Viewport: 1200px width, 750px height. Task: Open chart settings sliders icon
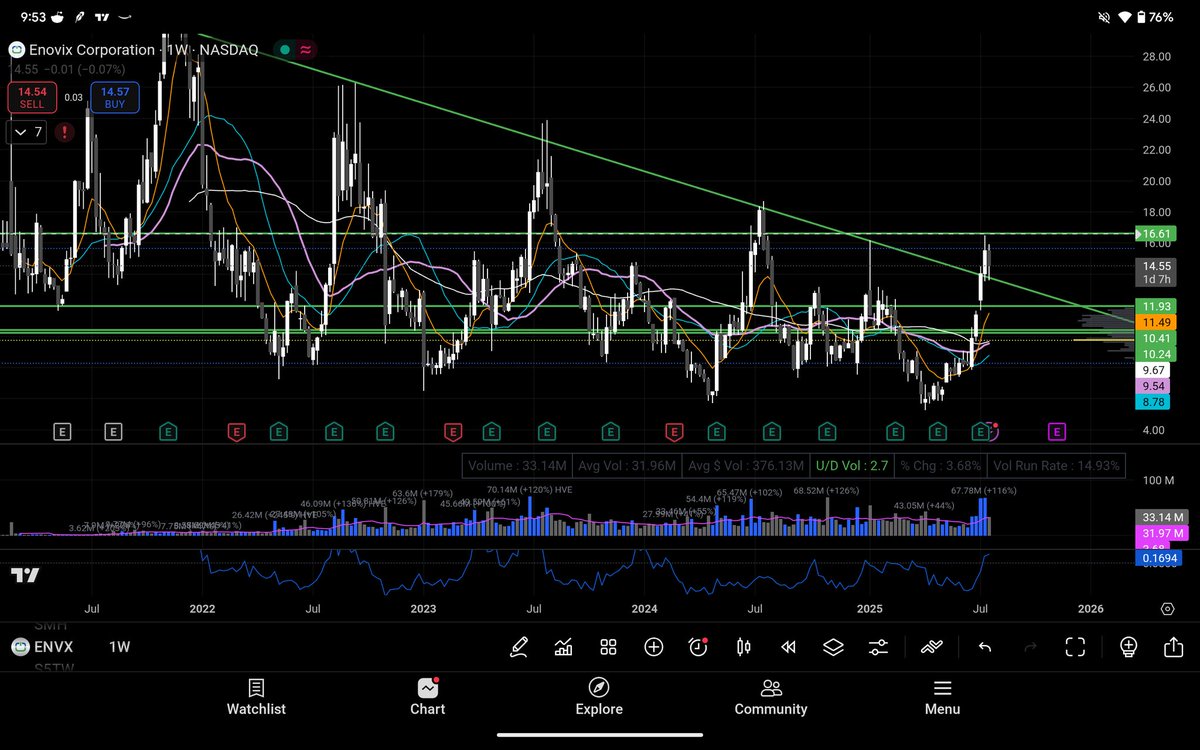[878, 647]
